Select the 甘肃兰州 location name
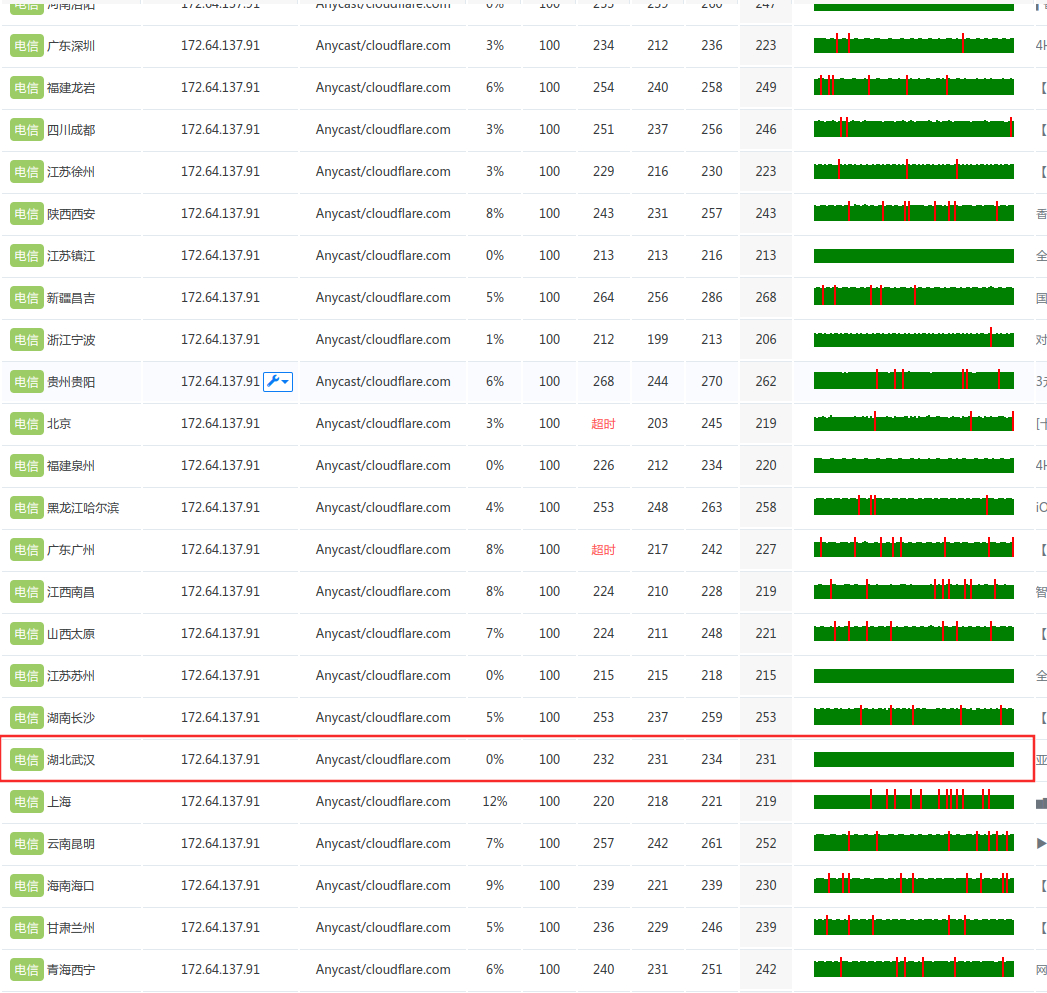Screen dimensions: 1047x993 pyautogui.click(x=71, y=928)
